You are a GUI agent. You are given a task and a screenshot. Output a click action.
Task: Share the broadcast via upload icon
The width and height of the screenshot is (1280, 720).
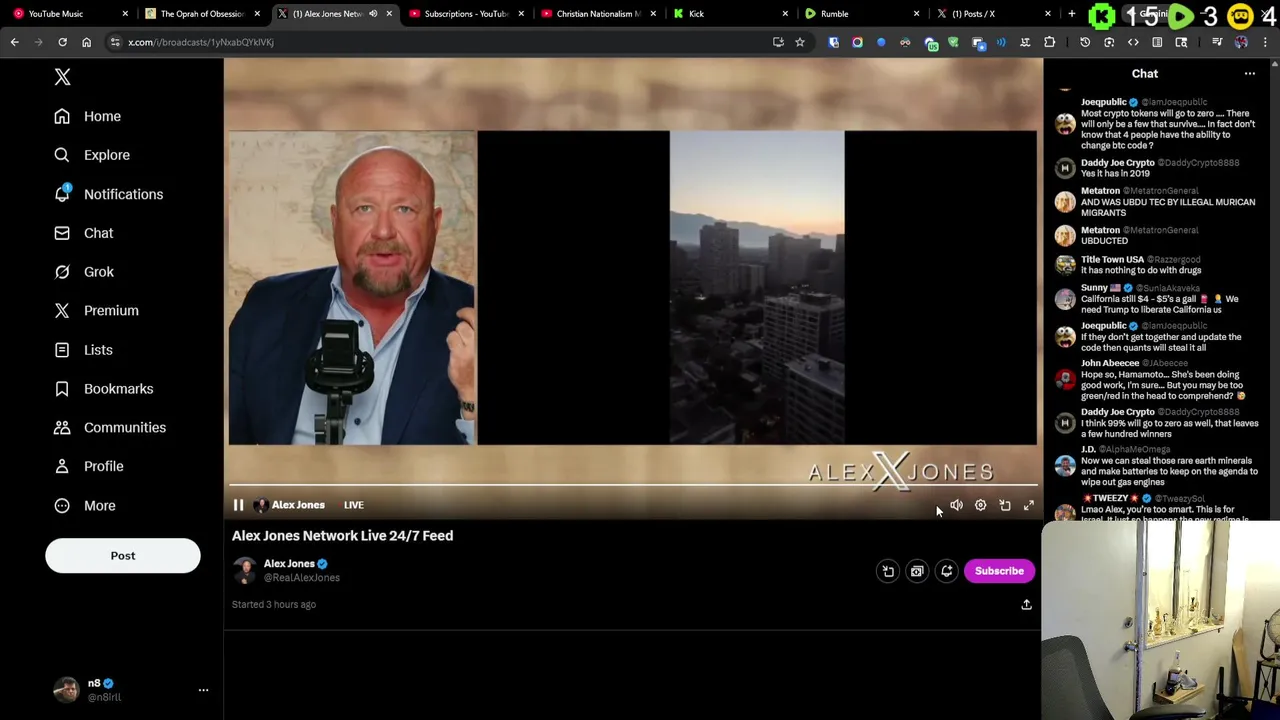tap(1026, 605)
